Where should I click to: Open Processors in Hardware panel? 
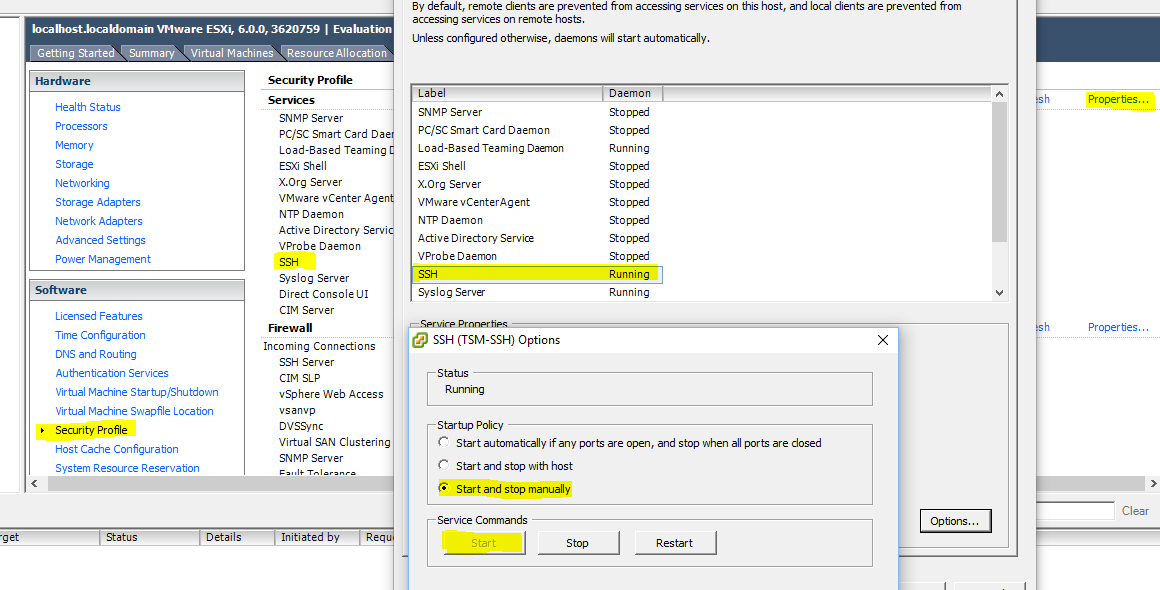pyautogui.click(x=81, y=126)
